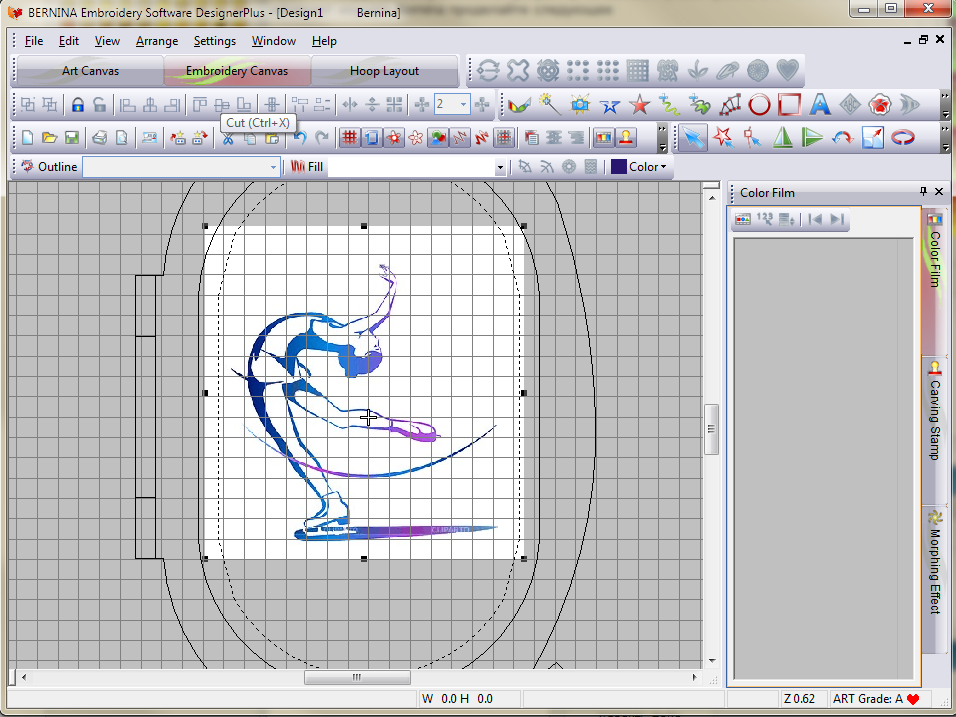Click the Lock padlock icon

[77, 105]
